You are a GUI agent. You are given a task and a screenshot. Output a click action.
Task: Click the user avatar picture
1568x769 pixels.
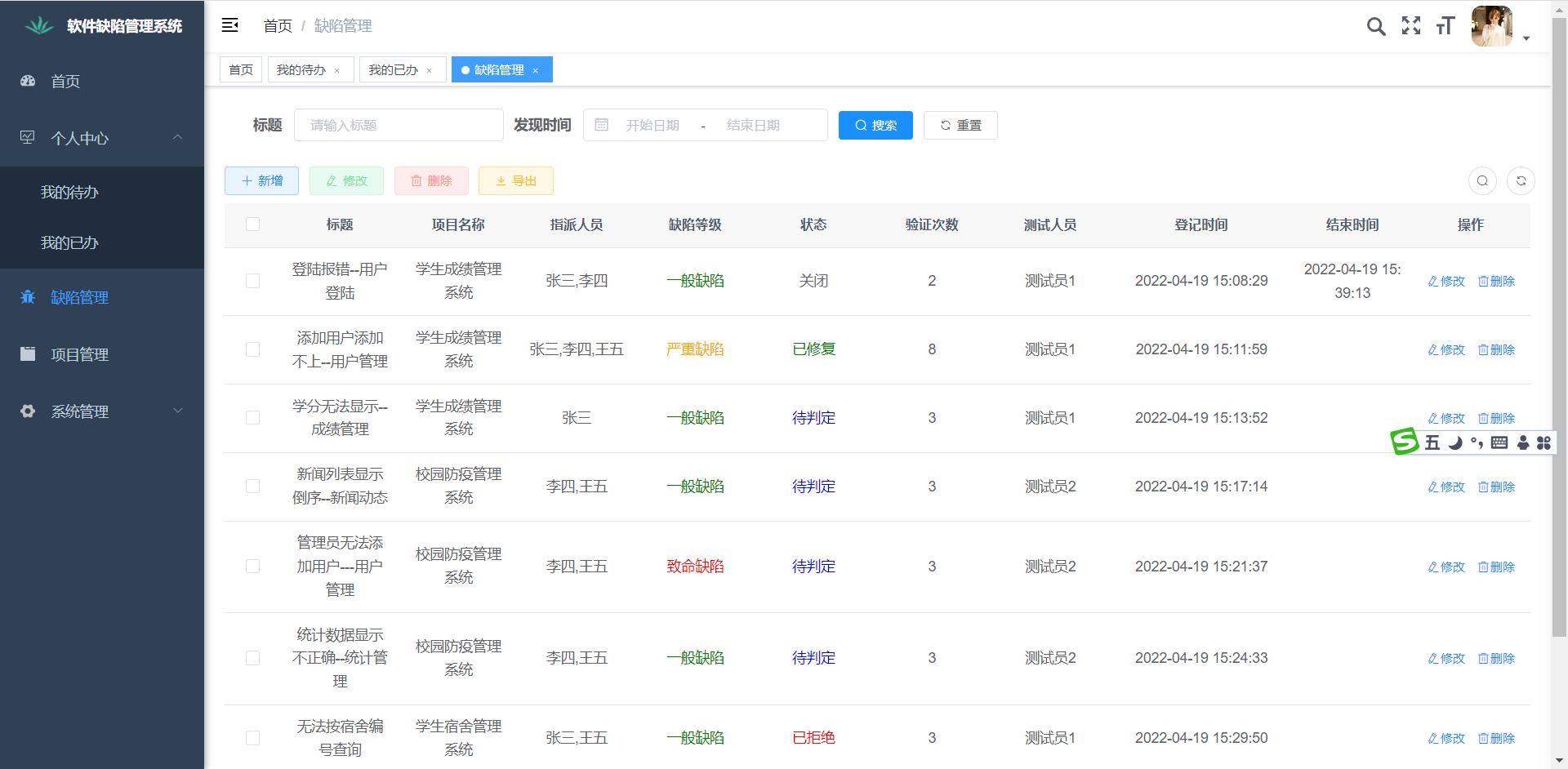point(1492,26)
